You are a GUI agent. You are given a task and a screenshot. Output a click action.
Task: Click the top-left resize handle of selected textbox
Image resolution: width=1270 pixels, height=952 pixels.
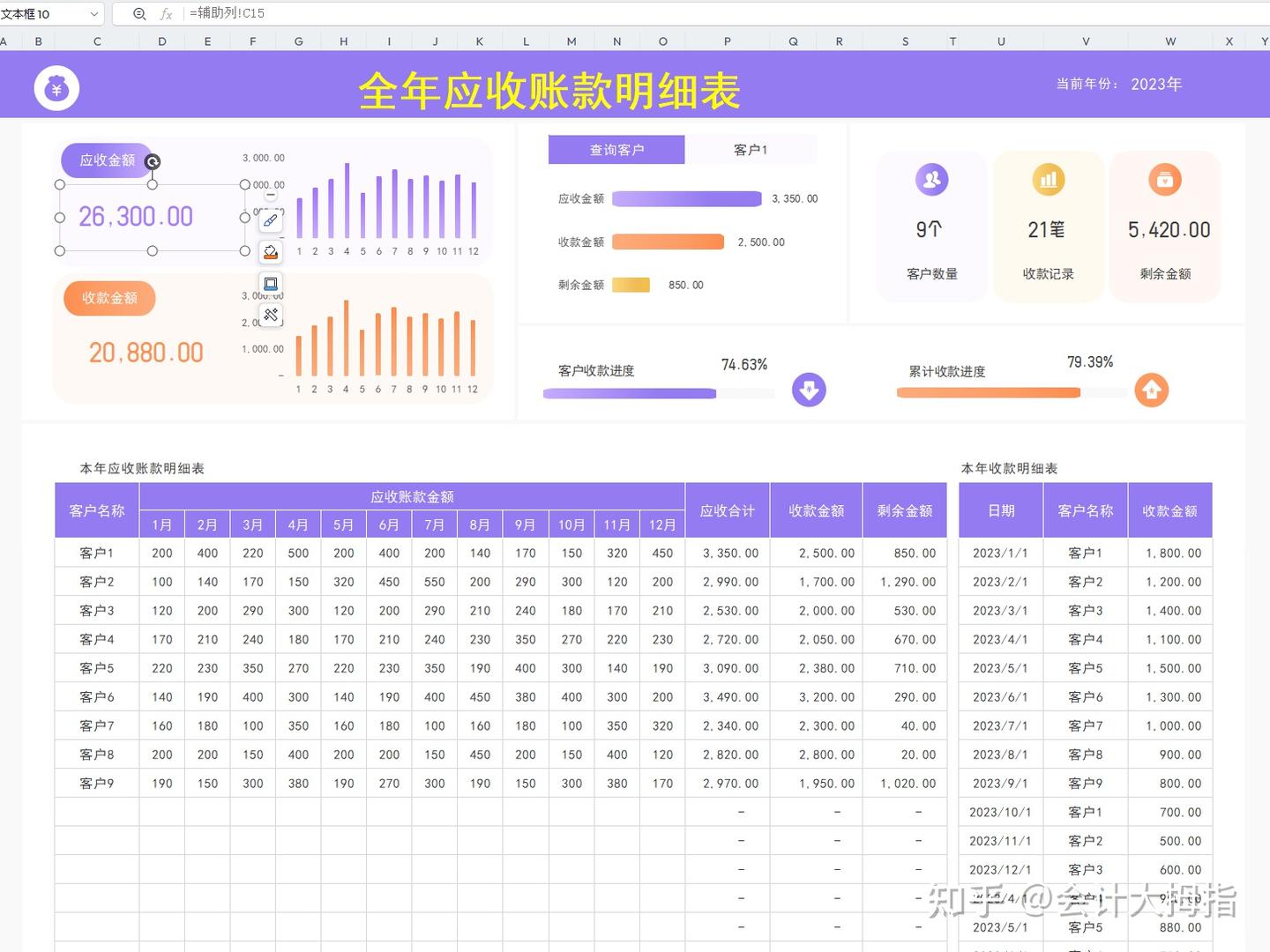(60, 184)
